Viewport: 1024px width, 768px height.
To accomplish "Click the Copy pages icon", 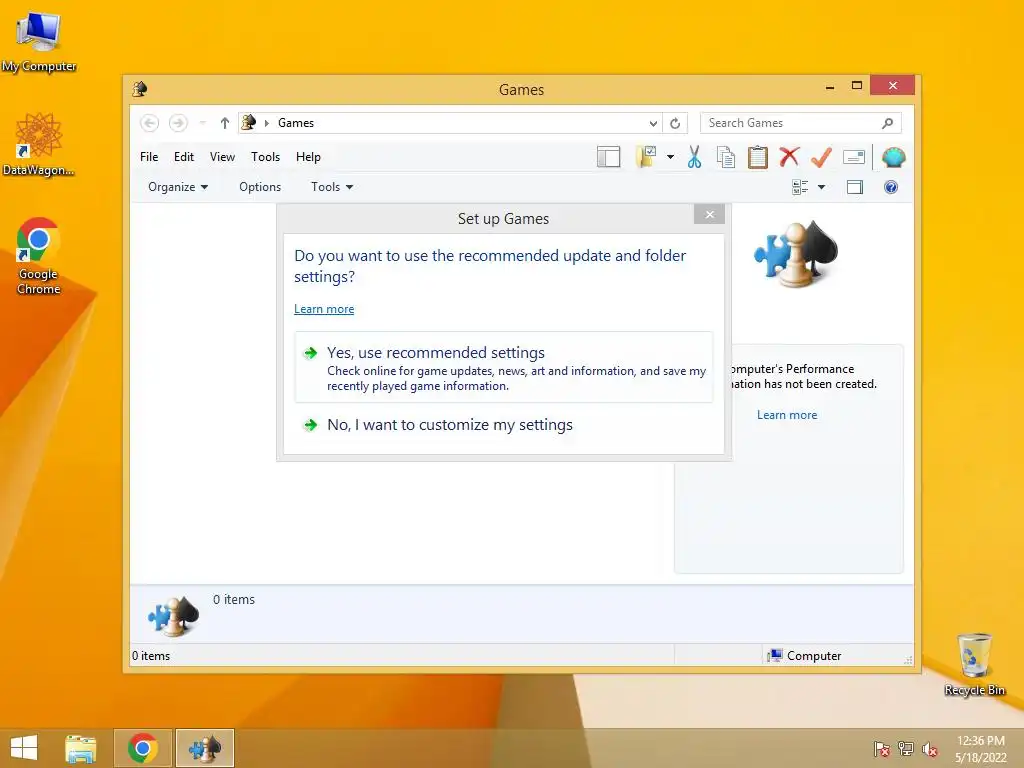I will (x=726, y=157).
